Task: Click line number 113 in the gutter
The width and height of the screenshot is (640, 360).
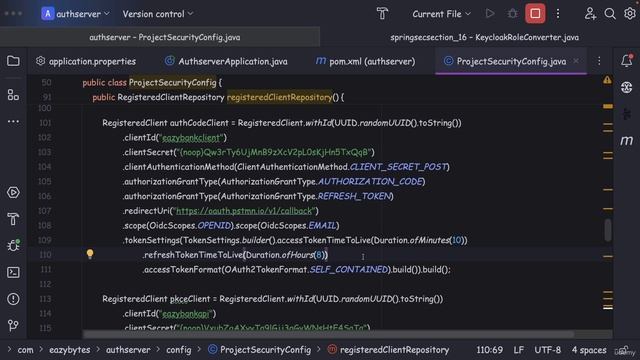Action: coord(45,299)
